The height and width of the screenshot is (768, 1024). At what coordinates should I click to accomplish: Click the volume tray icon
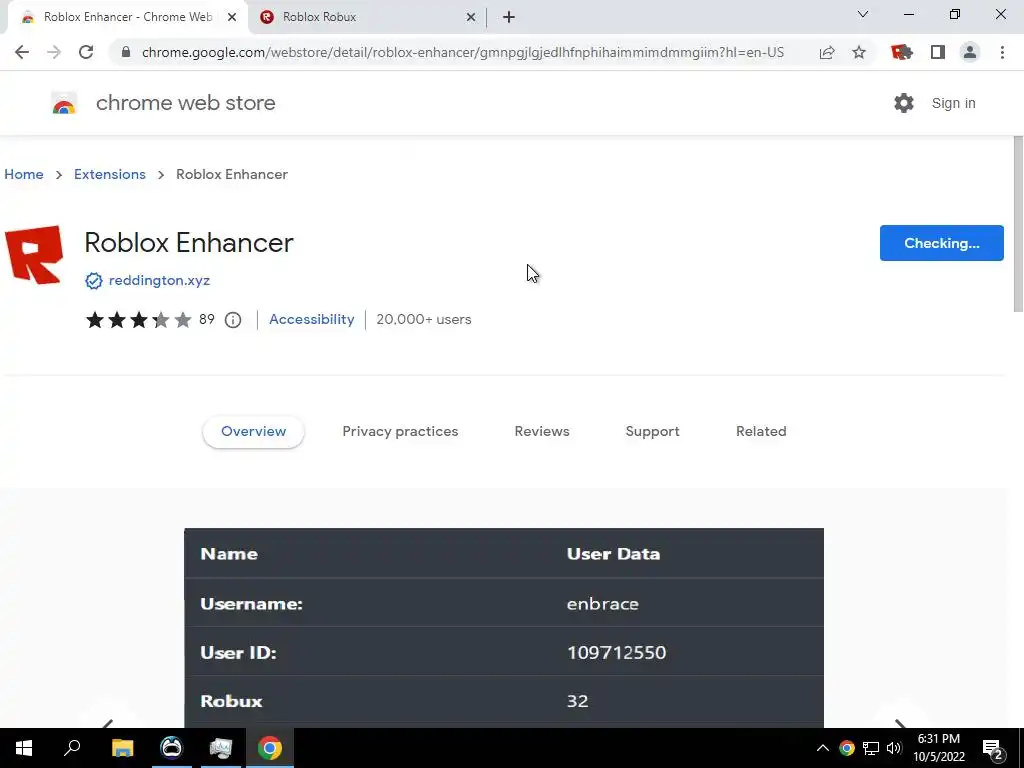click(894, 748)
